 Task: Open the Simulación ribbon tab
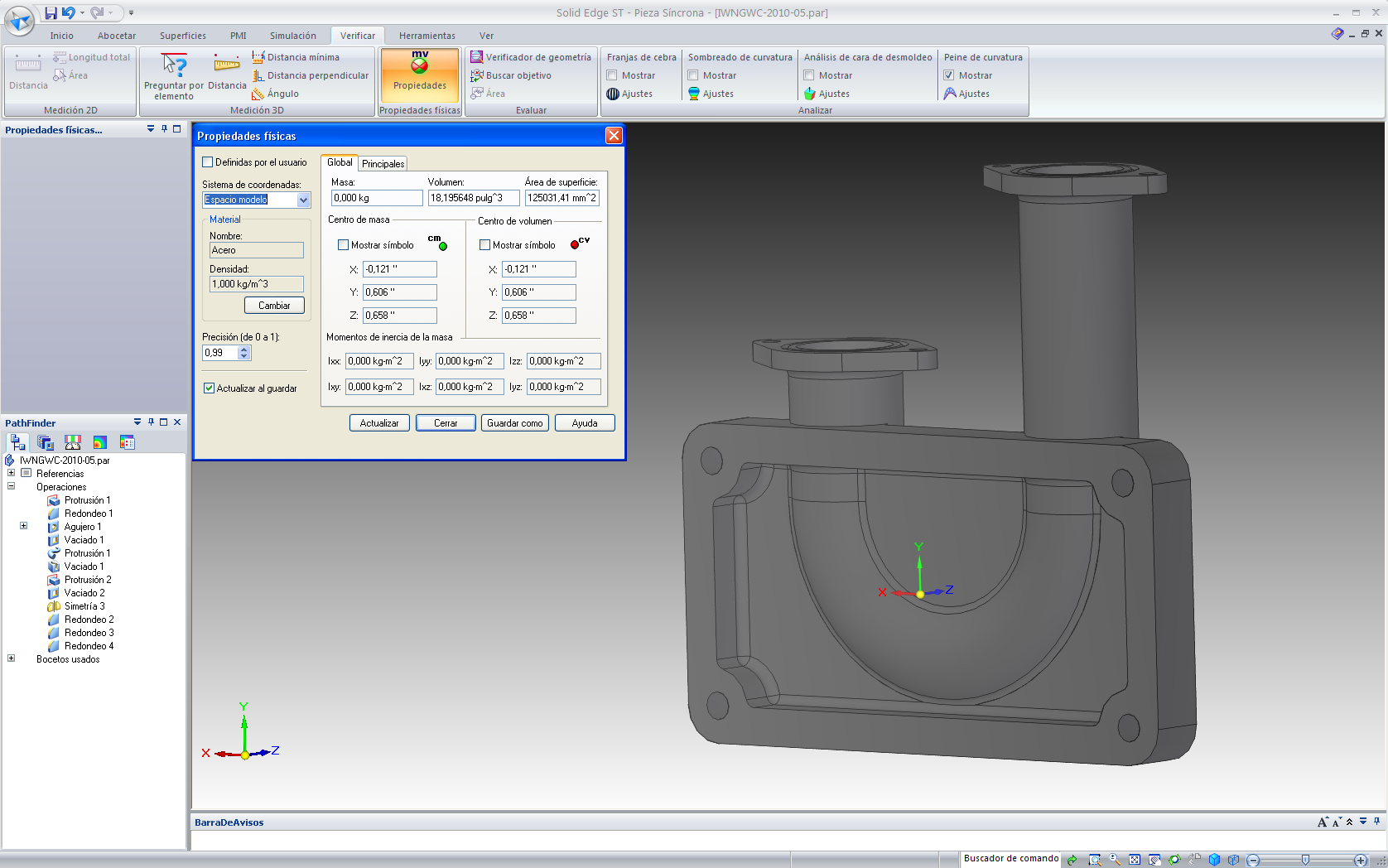[292, 36]
